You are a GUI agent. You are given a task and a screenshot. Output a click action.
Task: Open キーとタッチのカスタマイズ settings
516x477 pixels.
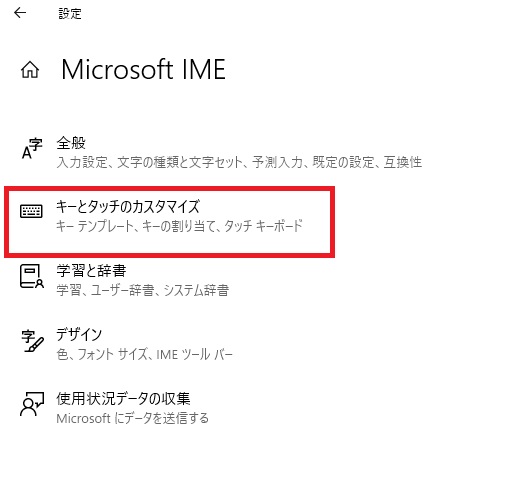(x=128, y=207)
